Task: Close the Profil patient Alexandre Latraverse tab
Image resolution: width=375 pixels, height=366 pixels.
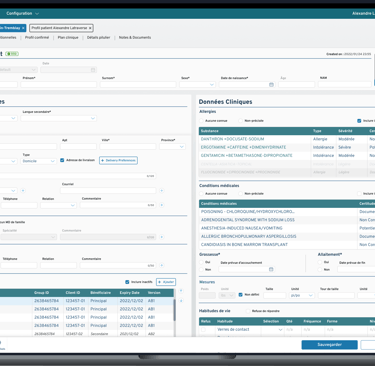Action: [90, 28]
